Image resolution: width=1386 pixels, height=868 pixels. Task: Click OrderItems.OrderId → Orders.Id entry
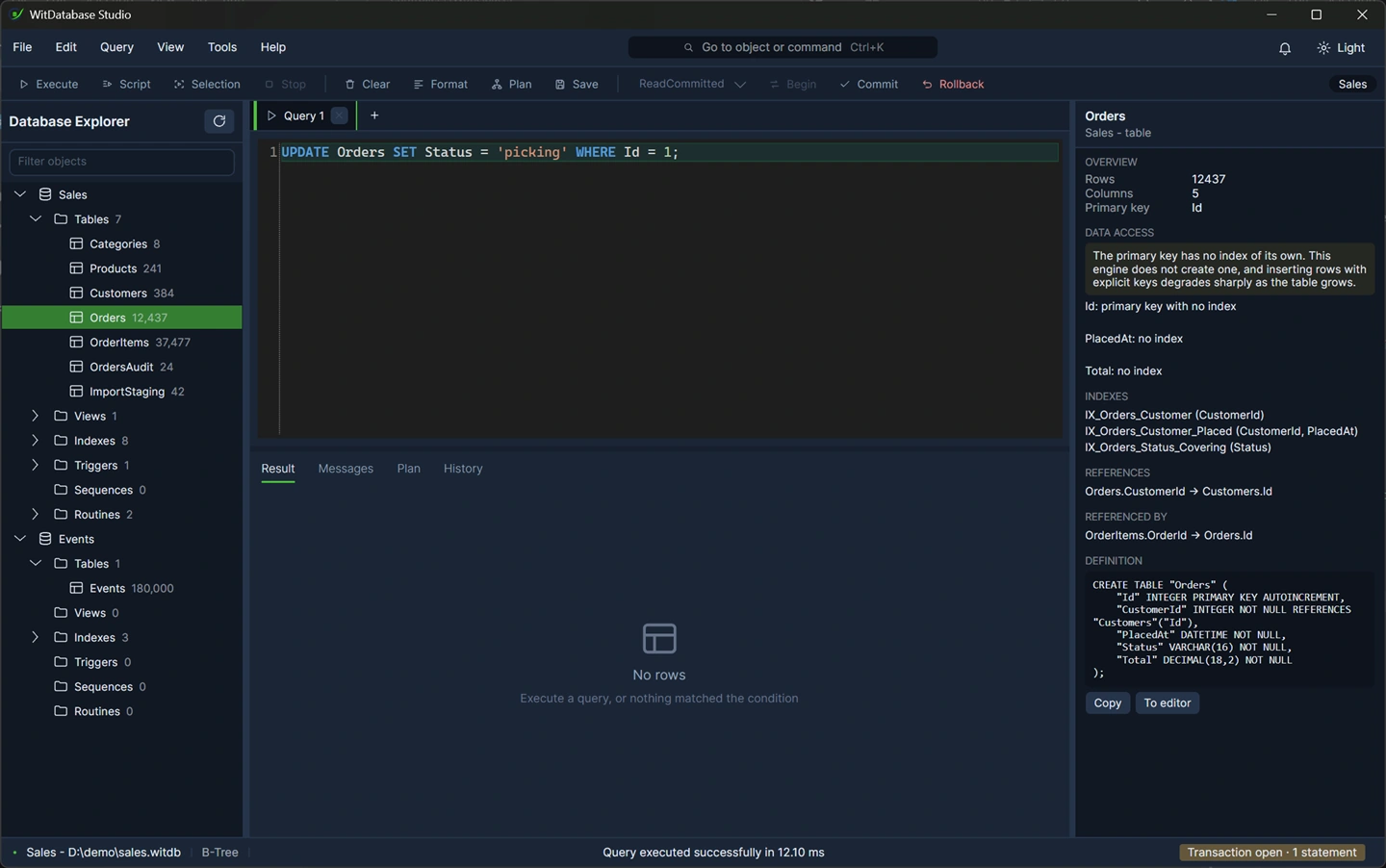(1168, 536)
